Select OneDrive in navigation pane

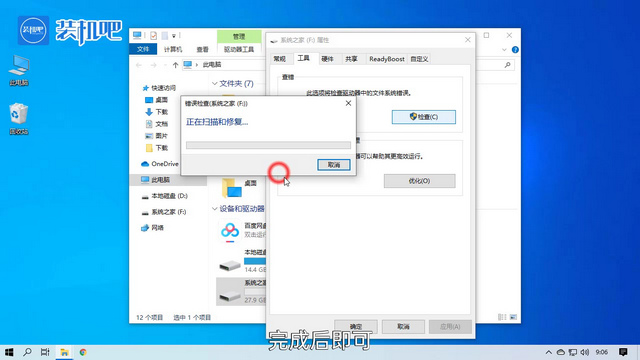(160, 164)
